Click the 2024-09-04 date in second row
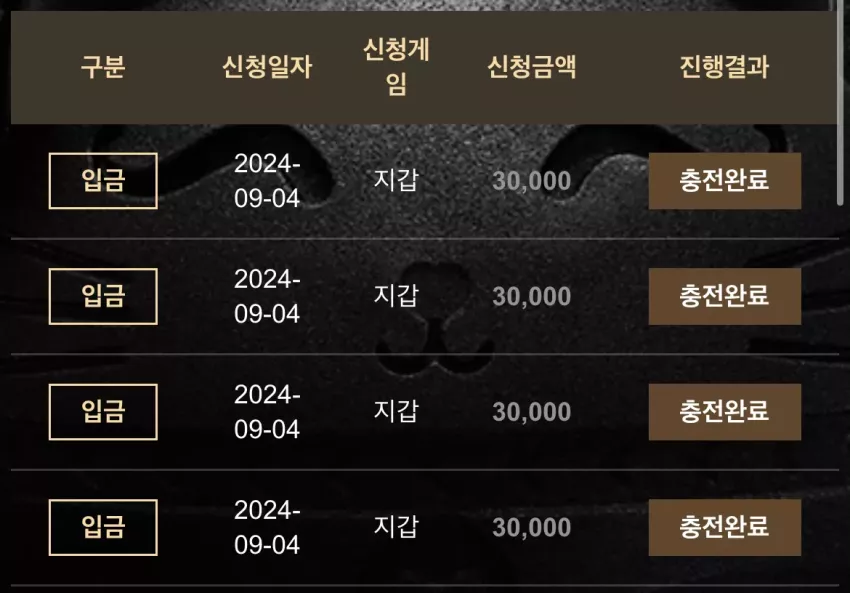The height and width of the screenshot is (593, 850). 267,296
